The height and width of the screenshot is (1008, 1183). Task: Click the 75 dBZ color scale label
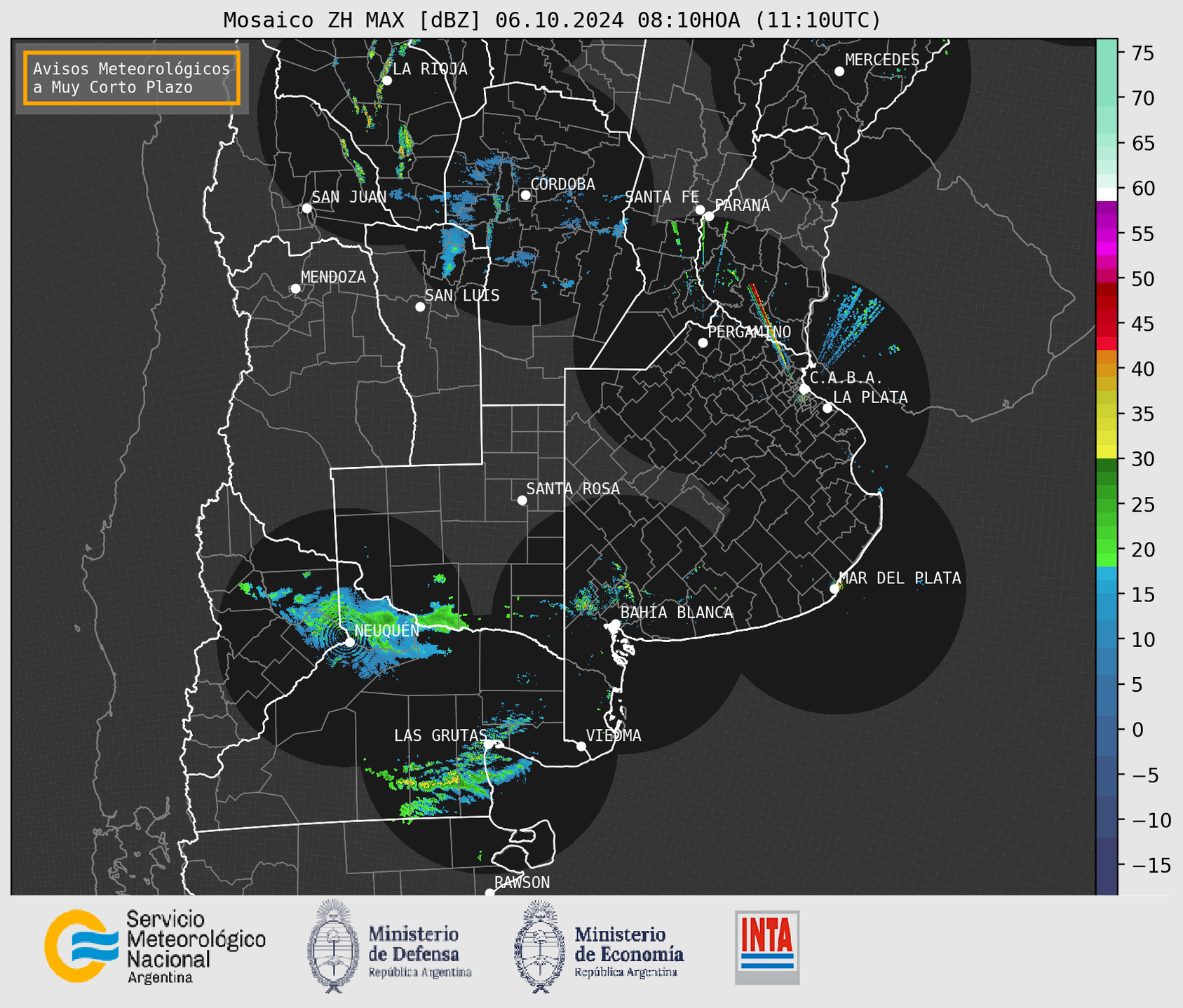click(x=1143, y=53)
